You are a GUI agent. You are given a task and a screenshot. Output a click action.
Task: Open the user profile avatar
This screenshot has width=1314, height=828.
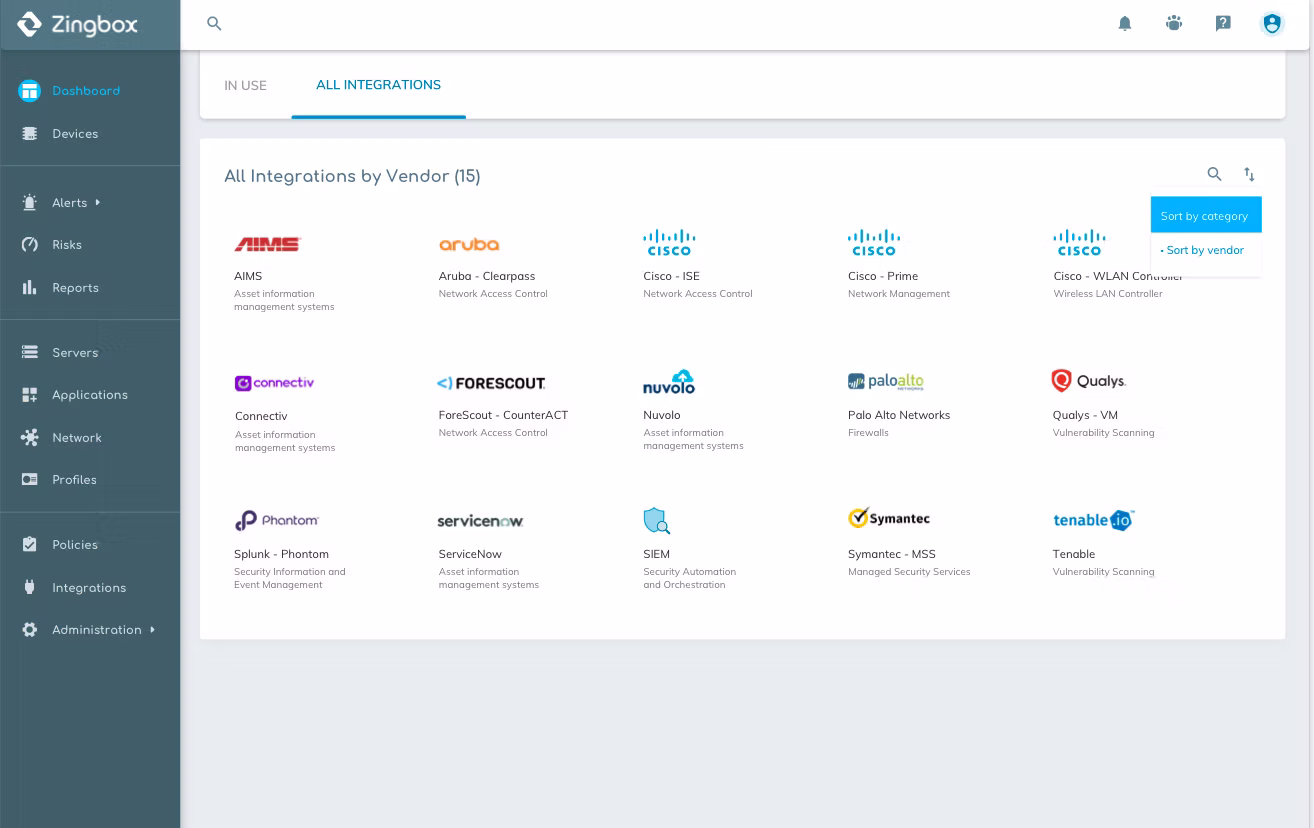point(1271,23)
